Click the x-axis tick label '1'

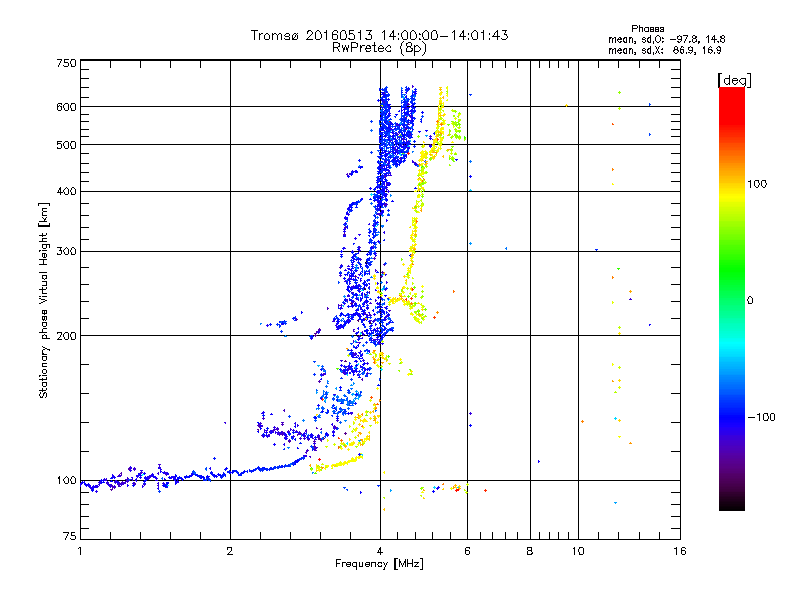[x=80, y=551]
